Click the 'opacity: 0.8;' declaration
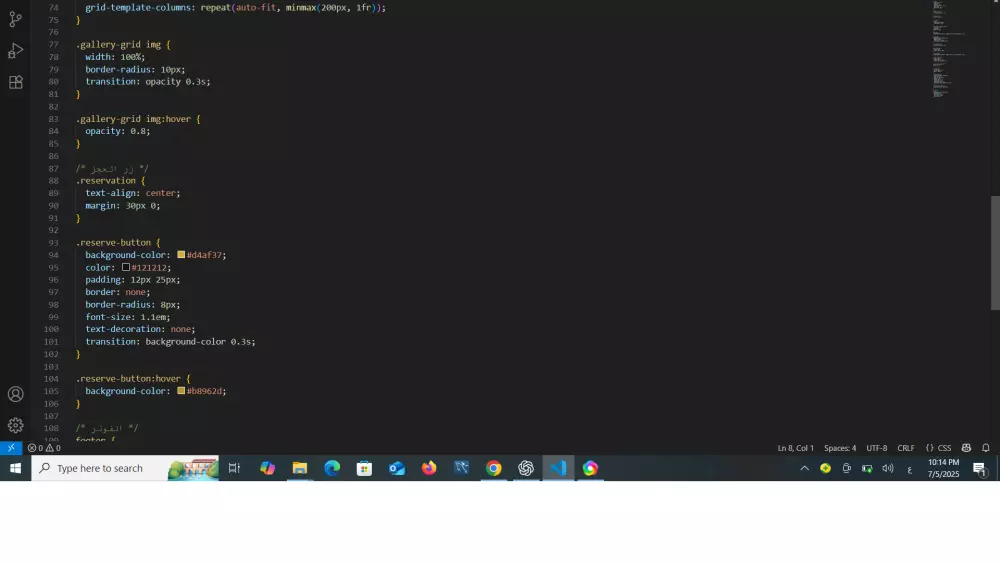 coord(118,131)
